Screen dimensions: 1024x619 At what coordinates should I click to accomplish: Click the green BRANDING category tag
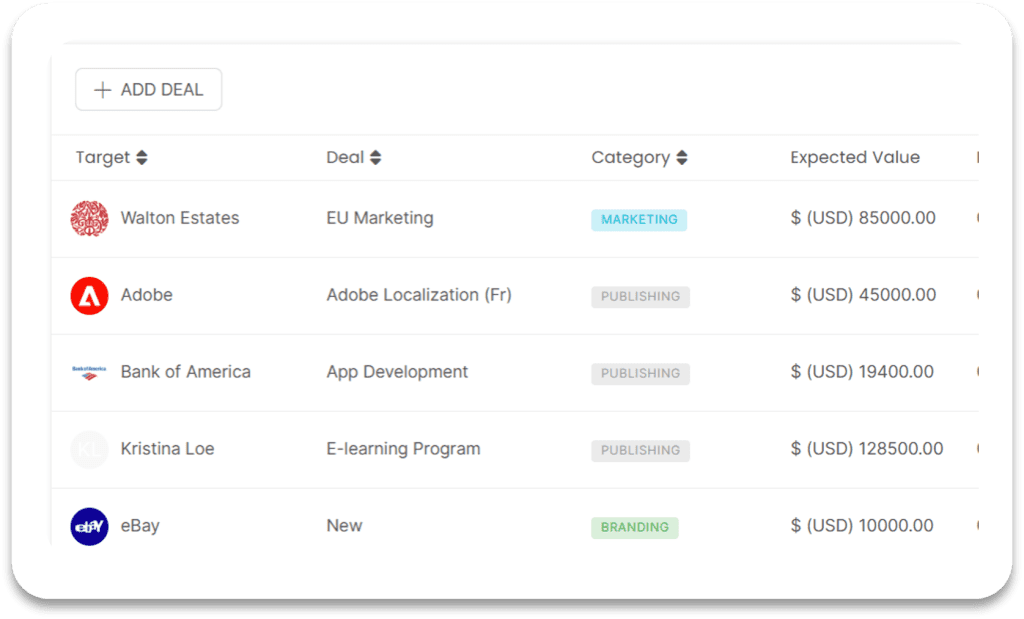tap(635, 527)
